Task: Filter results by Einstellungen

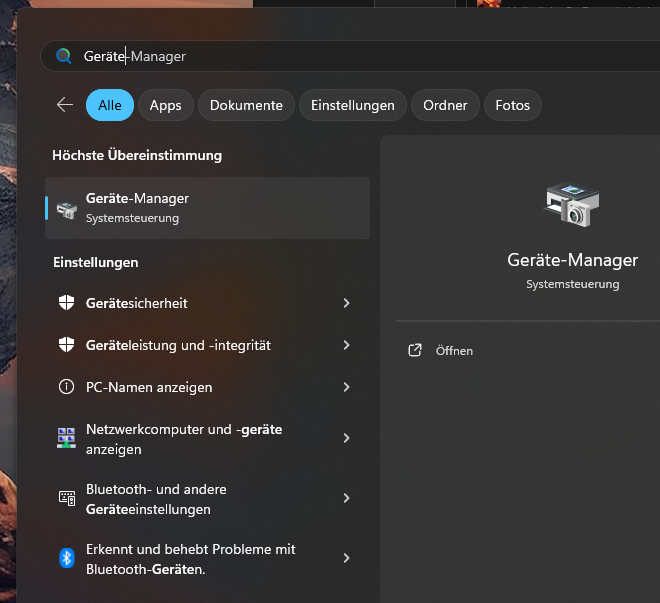Action: click(x=353, y=105)
